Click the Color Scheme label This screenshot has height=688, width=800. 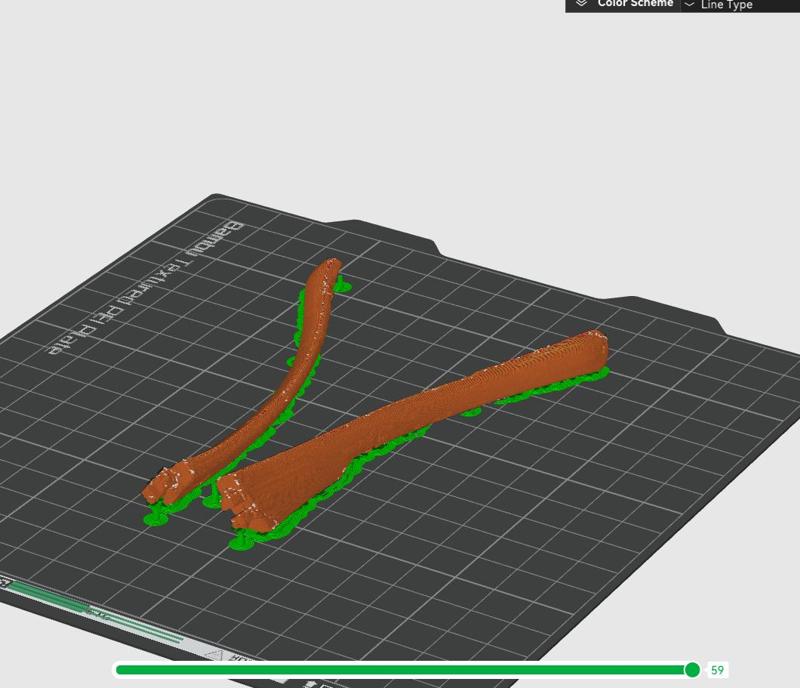coord(635,4)
